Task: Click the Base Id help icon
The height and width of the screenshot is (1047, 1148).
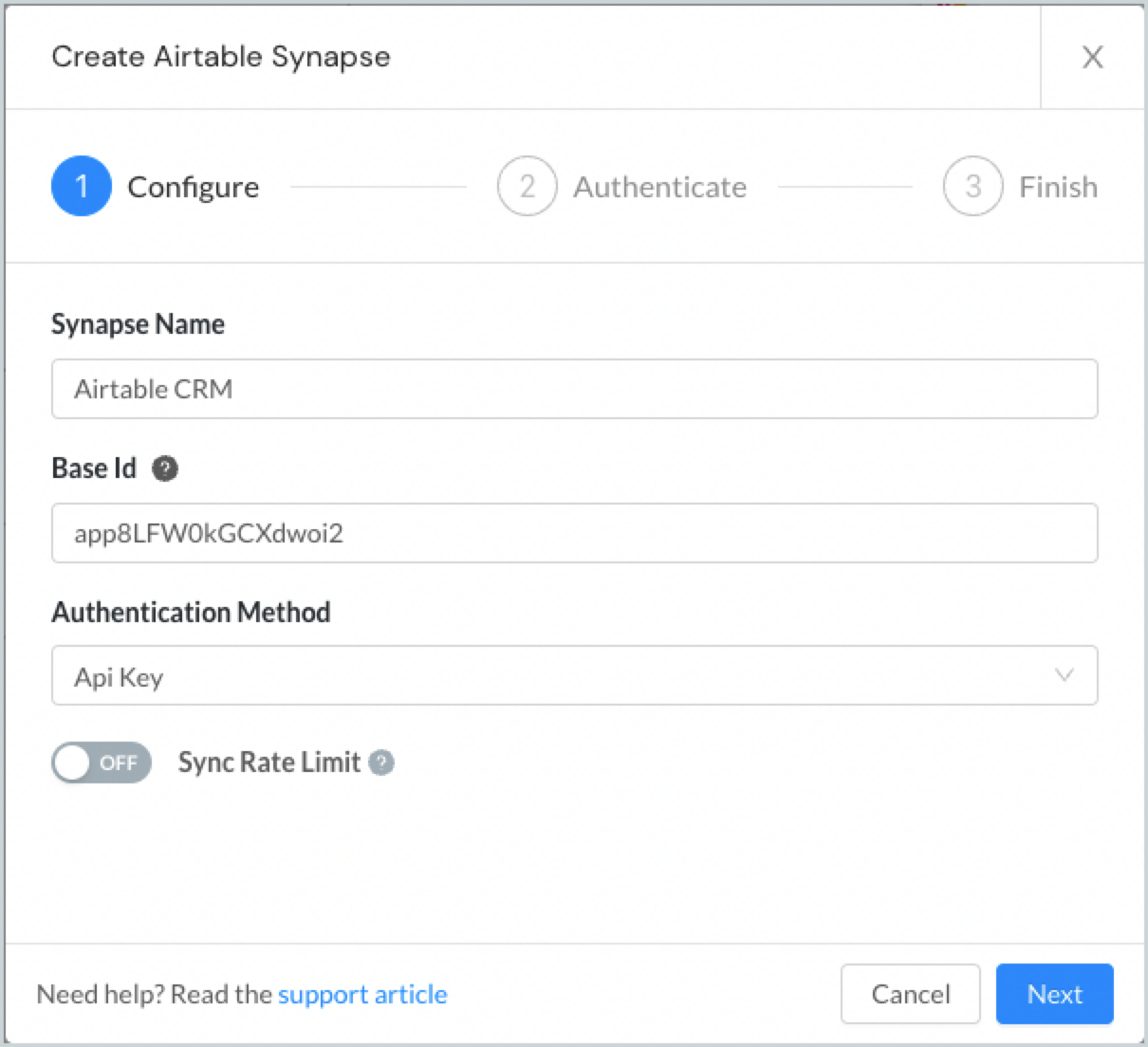Action: tap(165, 468)
